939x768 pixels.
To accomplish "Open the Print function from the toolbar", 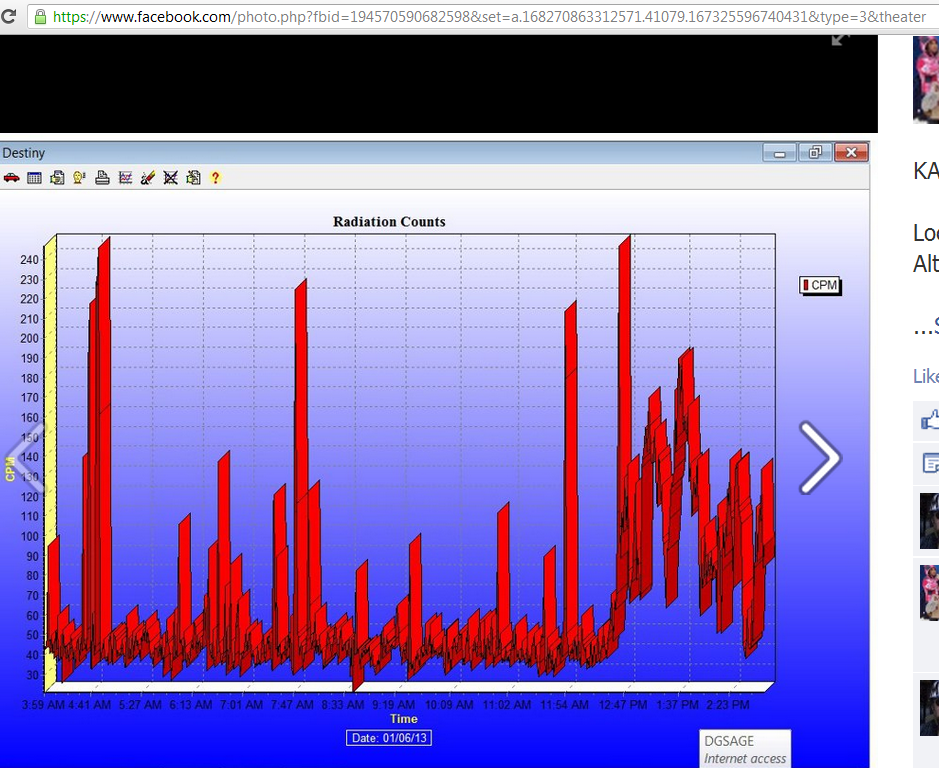I will click(x=100, y=177).
